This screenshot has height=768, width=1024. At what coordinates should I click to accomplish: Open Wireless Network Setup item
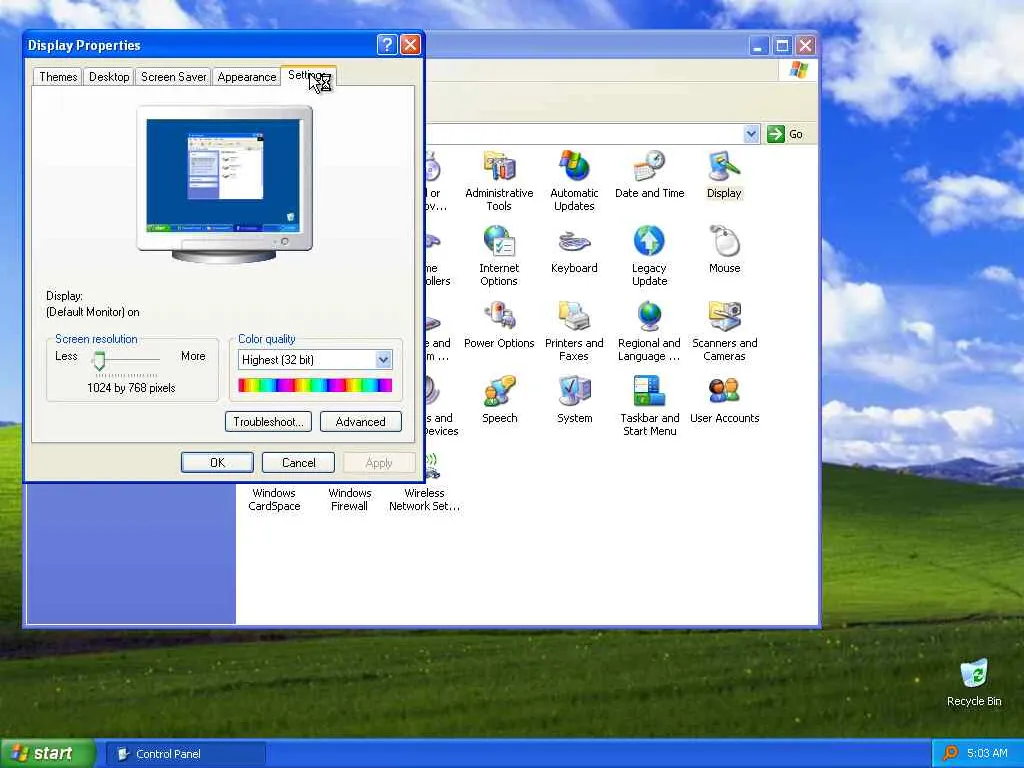[x=424, y=500]
